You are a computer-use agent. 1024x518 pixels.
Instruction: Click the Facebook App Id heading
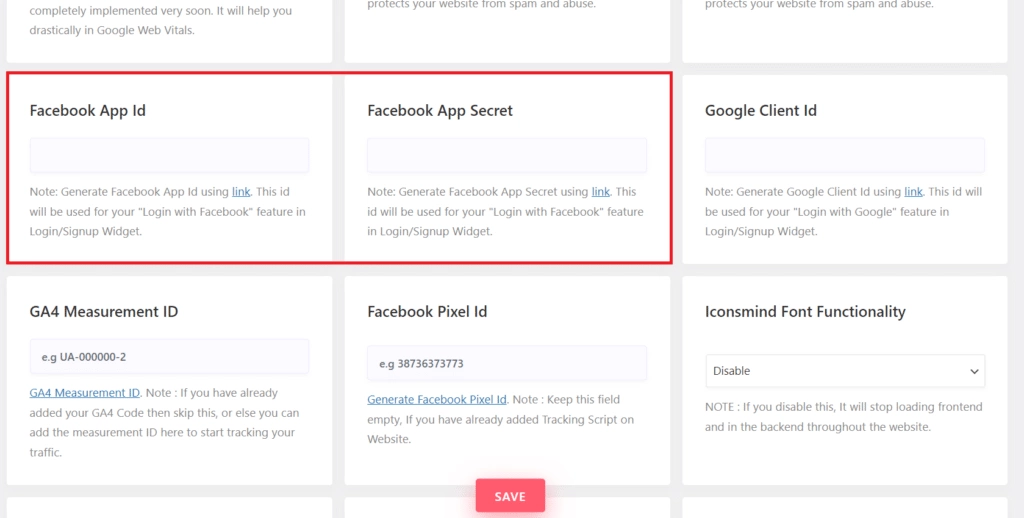click(88, 110)
